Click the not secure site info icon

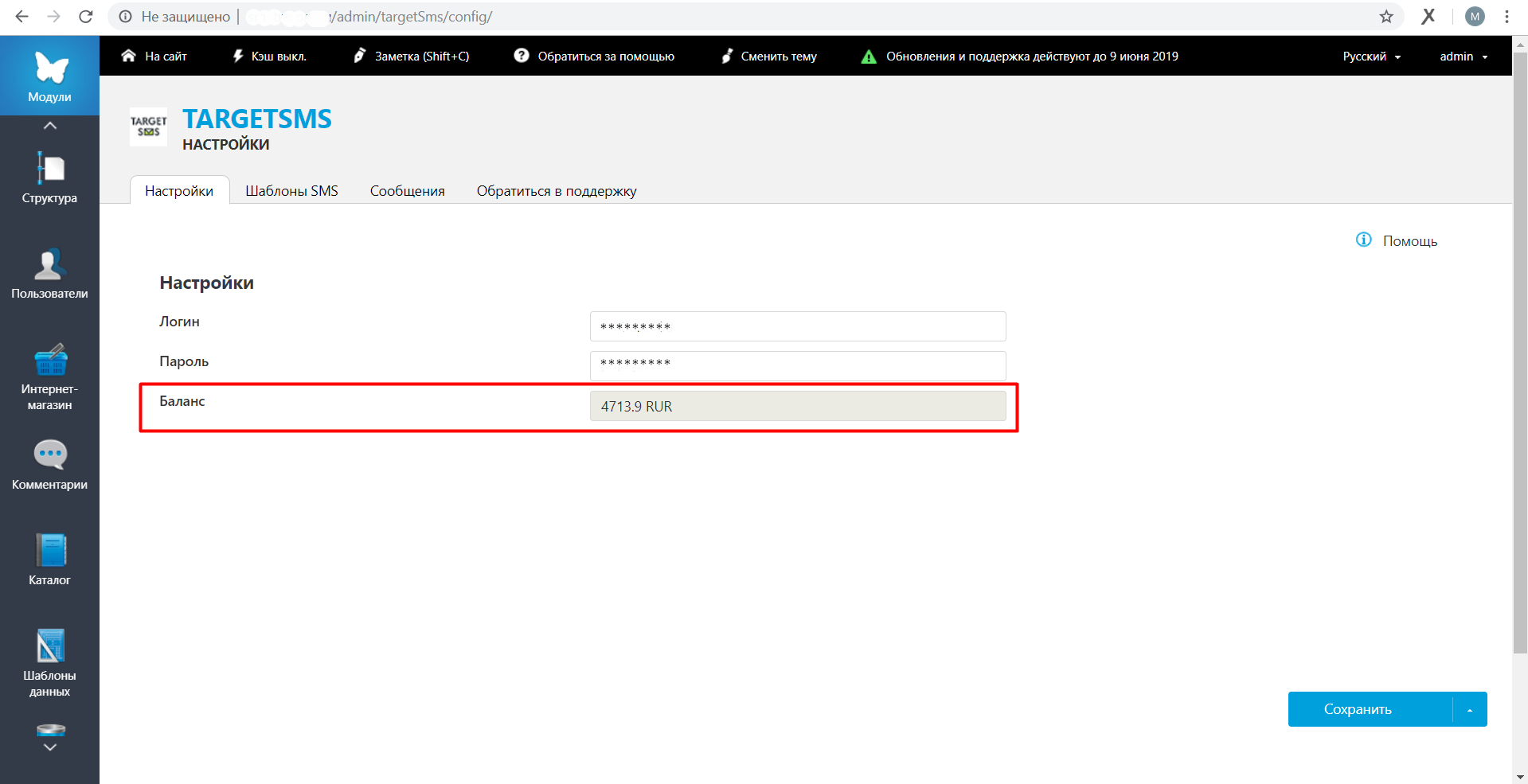[x=125, y=17]
